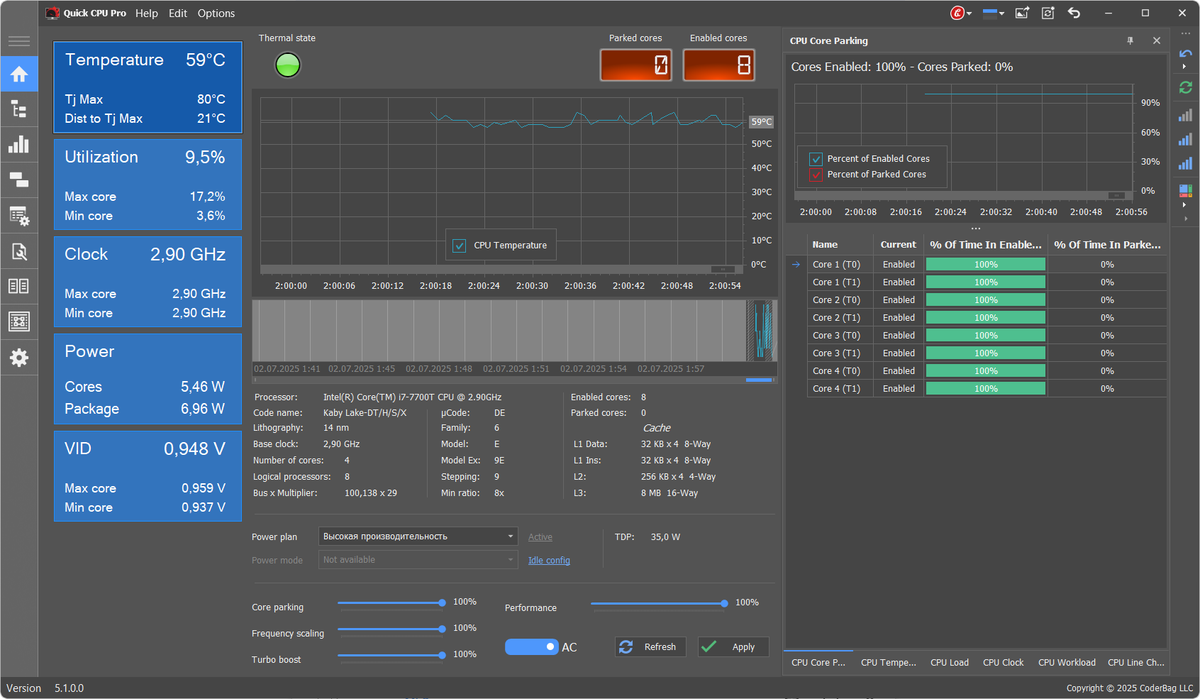Open the Options menu
This screenshot has height=699, width=1200.
pos(216,14)
